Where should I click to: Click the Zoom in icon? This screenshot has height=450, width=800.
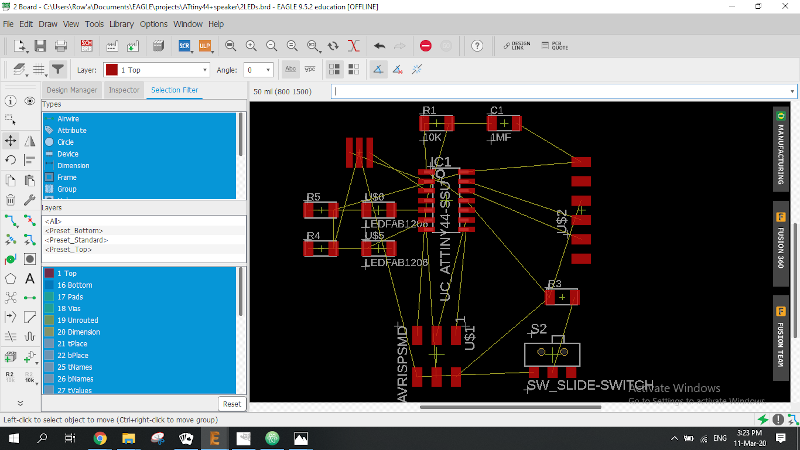(x=251, y=46)
